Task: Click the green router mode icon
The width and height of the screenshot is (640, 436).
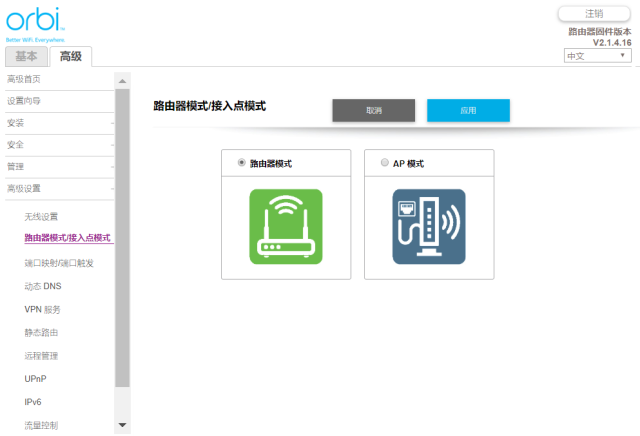Action: [286, 226]
